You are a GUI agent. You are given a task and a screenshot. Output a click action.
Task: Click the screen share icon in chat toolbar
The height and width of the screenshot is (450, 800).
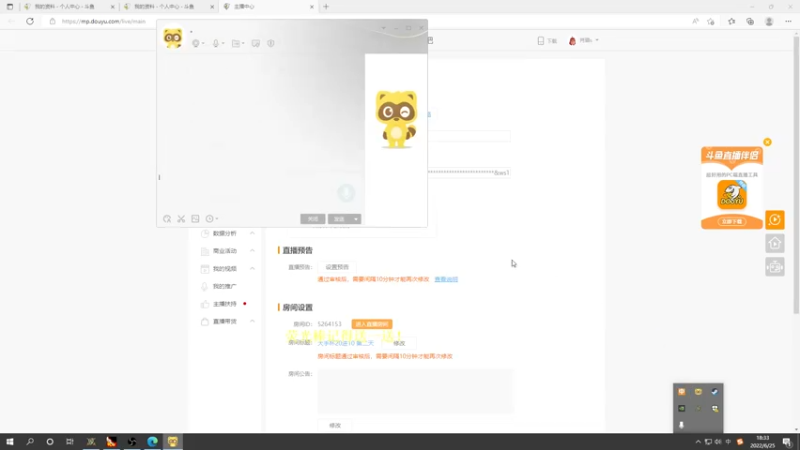[x=256, y=43]
